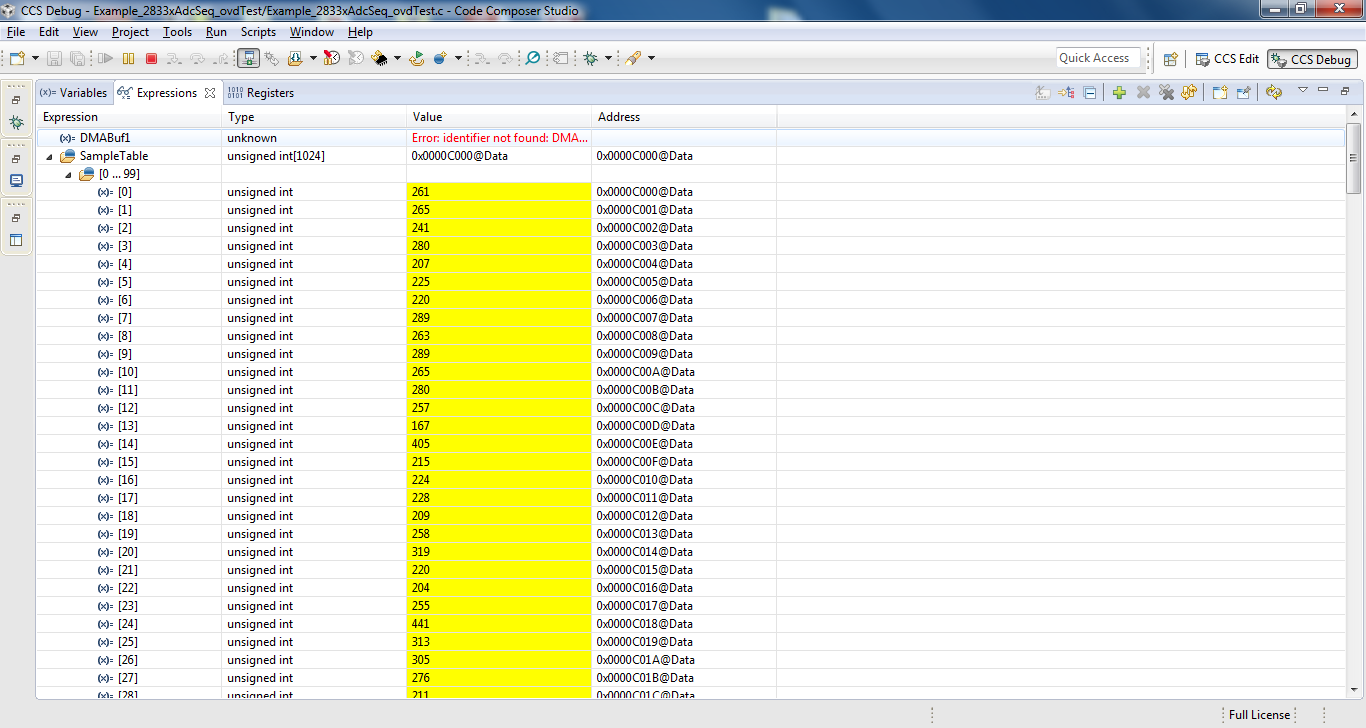Click the Open Perspective icon
Viewport: 1366px width, 728px height.
[1170, 59]
